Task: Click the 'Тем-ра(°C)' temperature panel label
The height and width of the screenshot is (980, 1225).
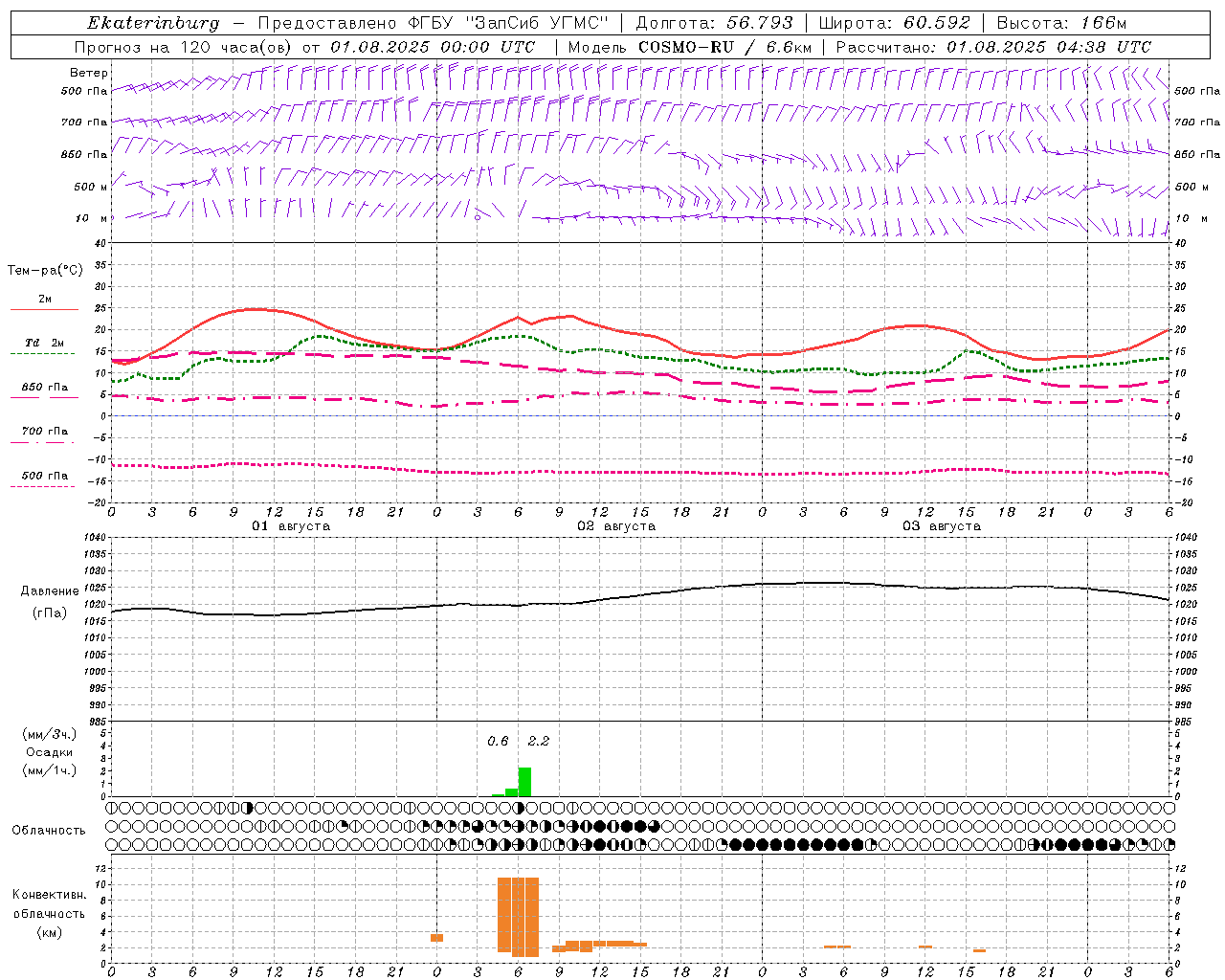Action: [x=45, y=271]
